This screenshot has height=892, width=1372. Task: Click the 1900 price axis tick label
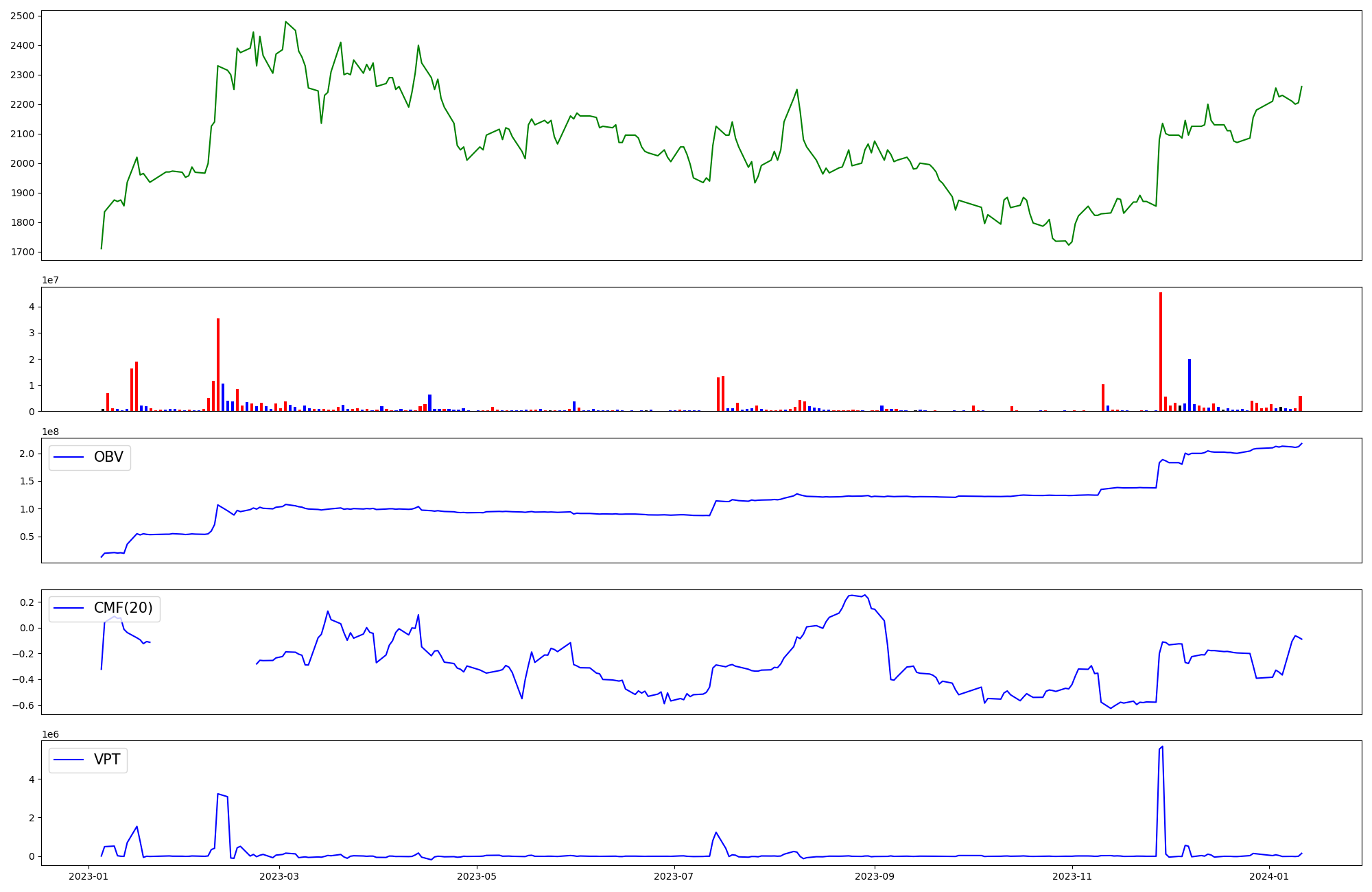pos(22,193)
